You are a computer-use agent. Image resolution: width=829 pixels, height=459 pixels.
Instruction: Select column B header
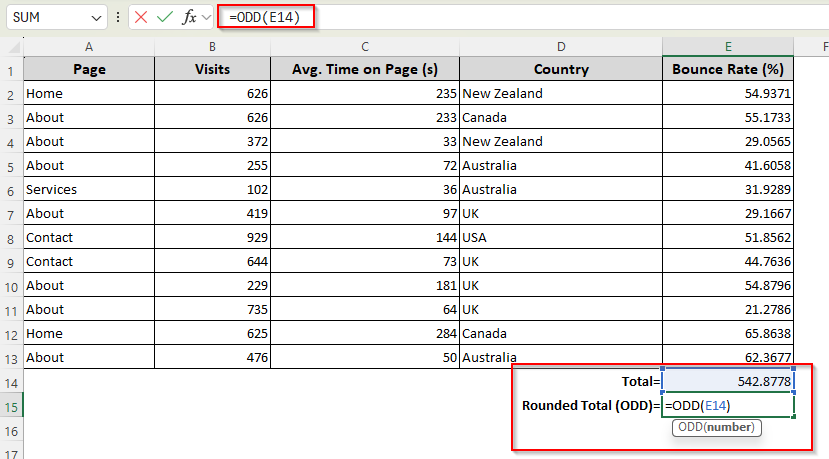213,47
